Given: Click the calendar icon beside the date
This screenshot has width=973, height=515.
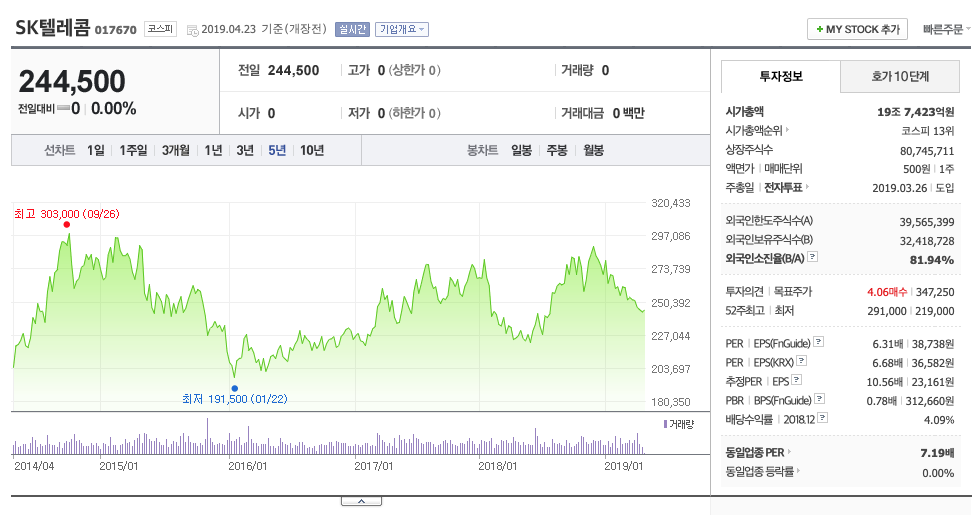Looking at the screenshot, I should (192, 30).
